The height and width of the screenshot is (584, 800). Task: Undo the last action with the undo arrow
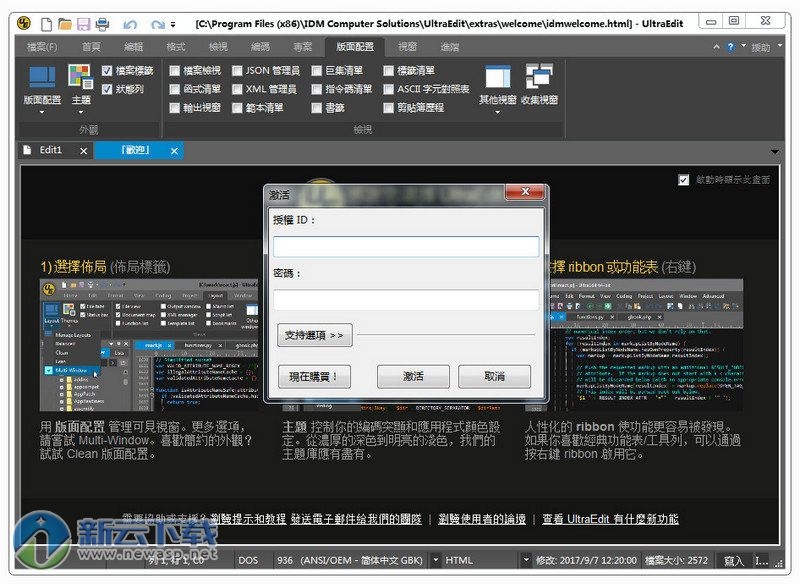tap(130, 24)
